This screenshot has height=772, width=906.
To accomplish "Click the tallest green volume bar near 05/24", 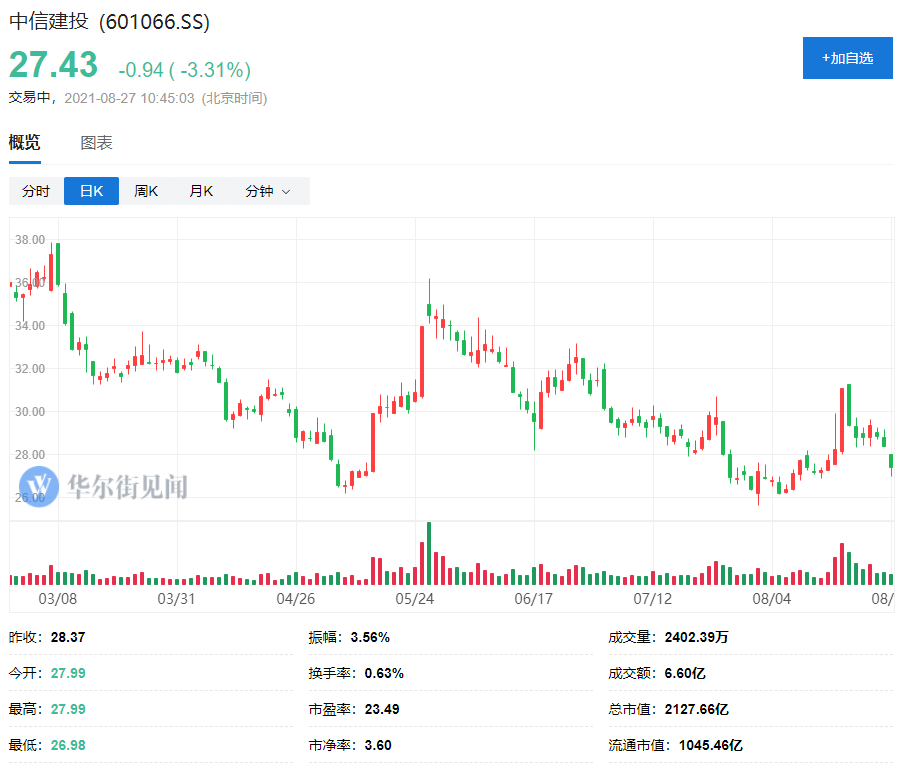I will coord(429,554).
